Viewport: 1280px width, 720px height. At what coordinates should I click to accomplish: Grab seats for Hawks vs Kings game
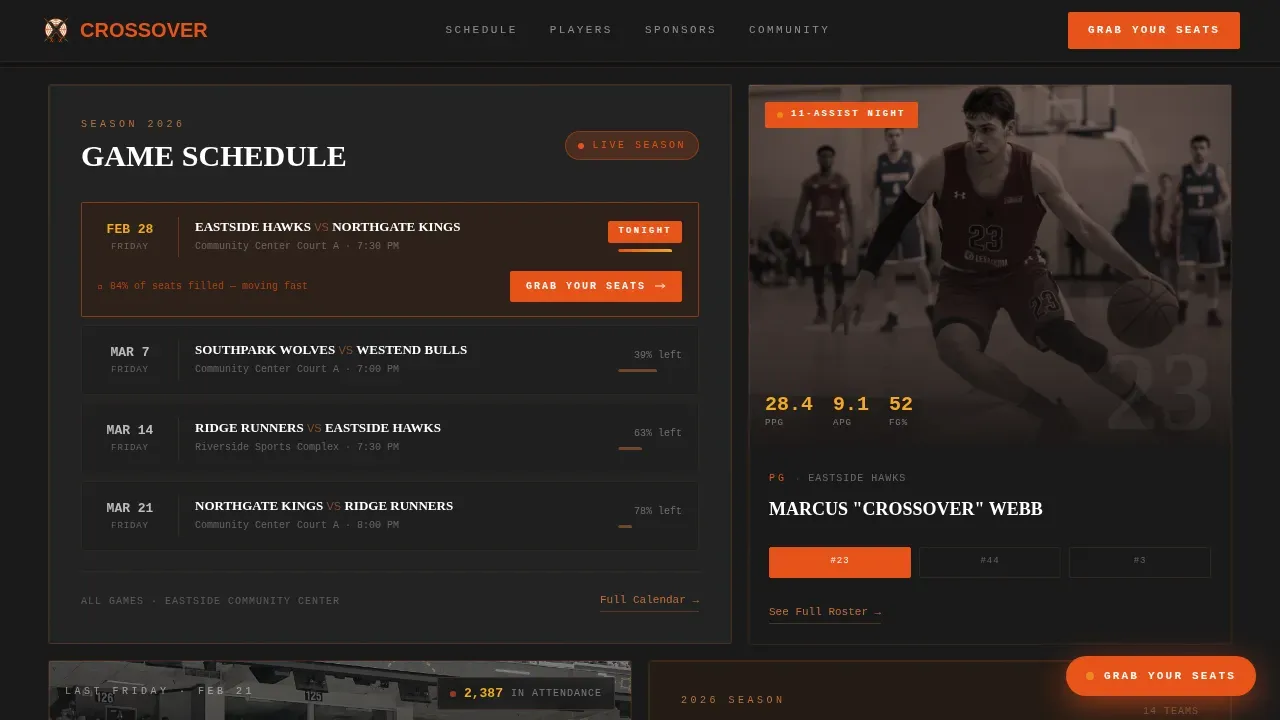[x=596, y=286]
